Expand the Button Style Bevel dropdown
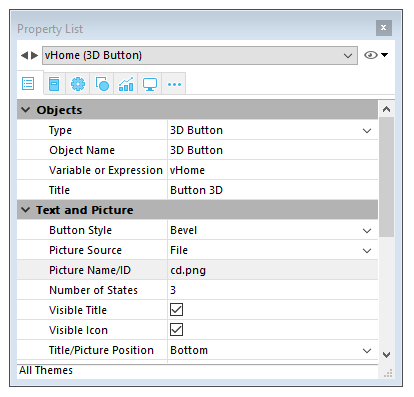Screen dimensions: 414x397 [367, 231]
